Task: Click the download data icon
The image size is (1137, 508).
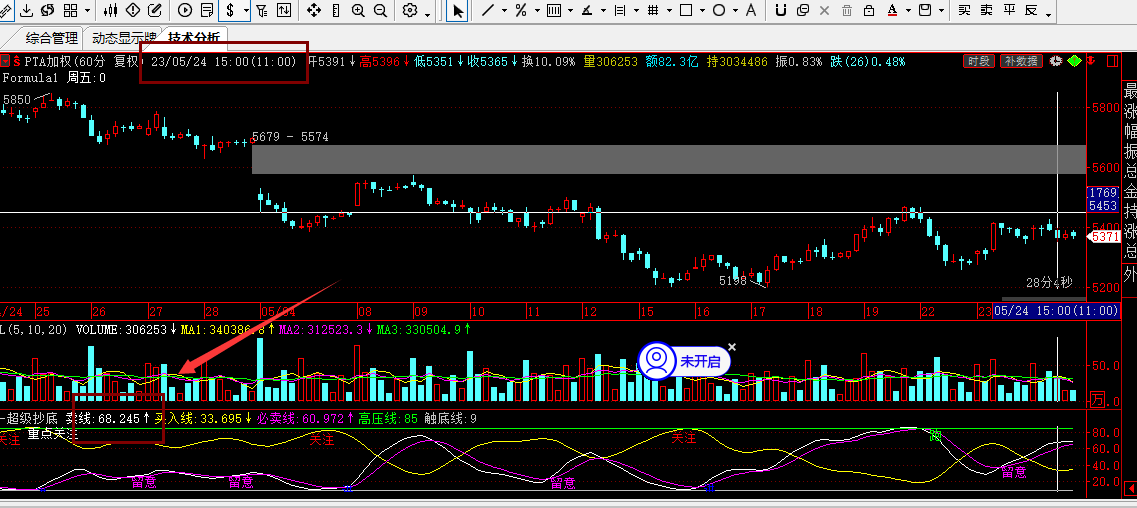Action: pos(27,10)
